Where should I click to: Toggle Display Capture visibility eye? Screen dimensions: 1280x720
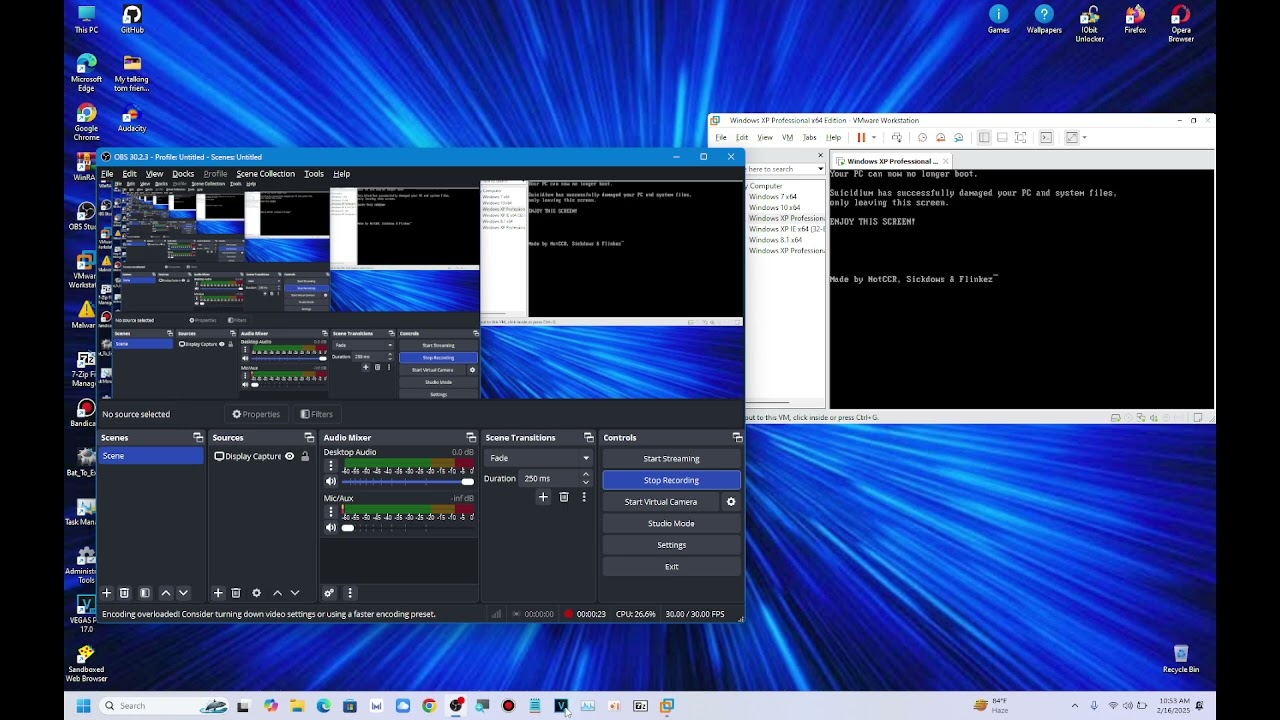coord(290,456)
